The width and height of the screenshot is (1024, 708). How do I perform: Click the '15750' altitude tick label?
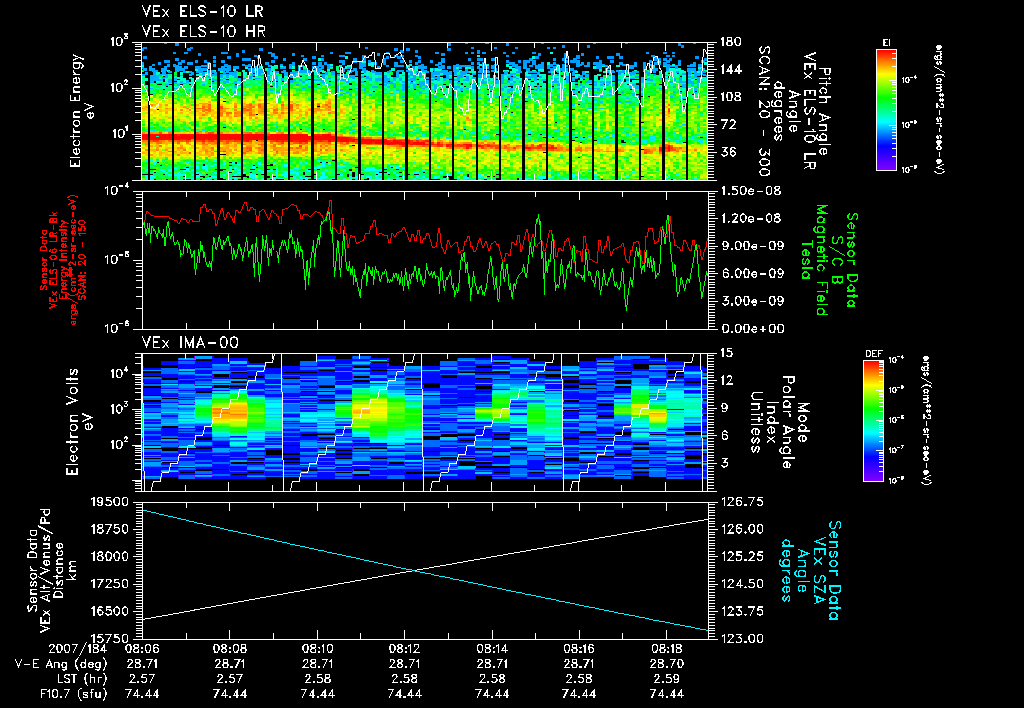(x=111, y=639)
